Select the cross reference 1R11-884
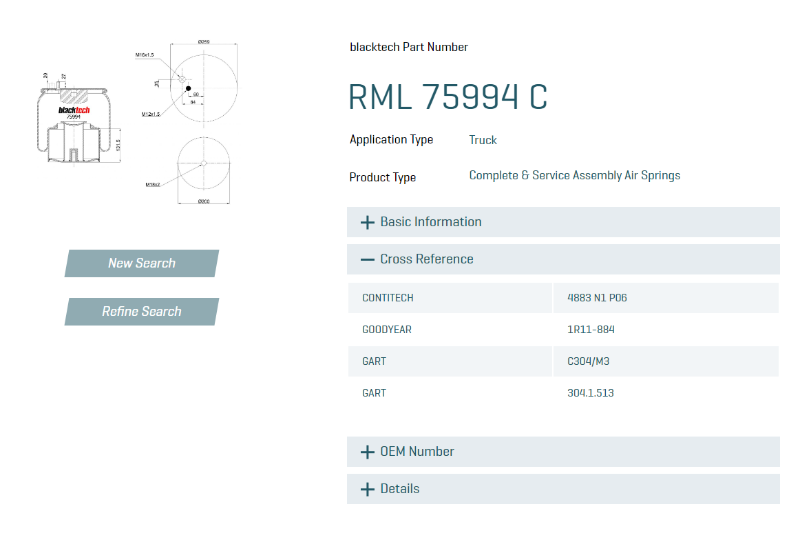 coord(591,330)
